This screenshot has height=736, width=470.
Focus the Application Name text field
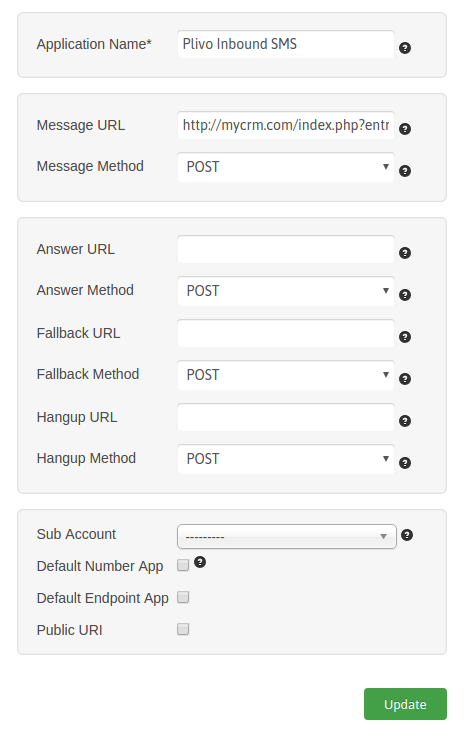pyautogui.click(x=285, y=45)
